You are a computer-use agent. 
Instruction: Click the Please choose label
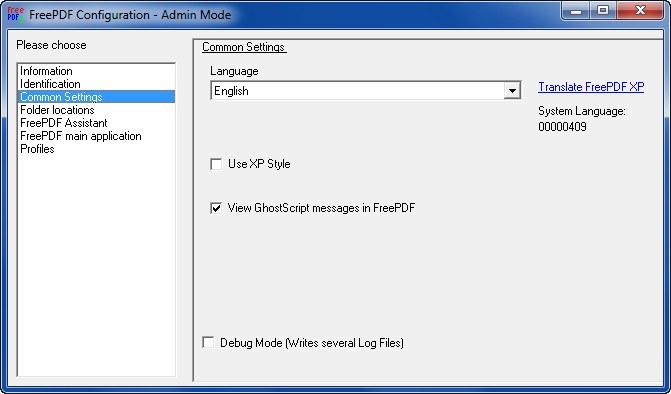(51, 45)
